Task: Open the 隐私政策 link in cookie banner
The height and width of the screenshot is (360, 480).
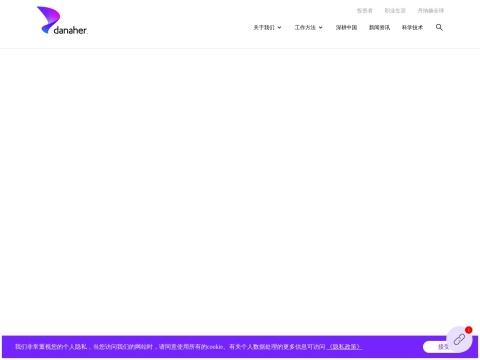Action: (345, 347)
